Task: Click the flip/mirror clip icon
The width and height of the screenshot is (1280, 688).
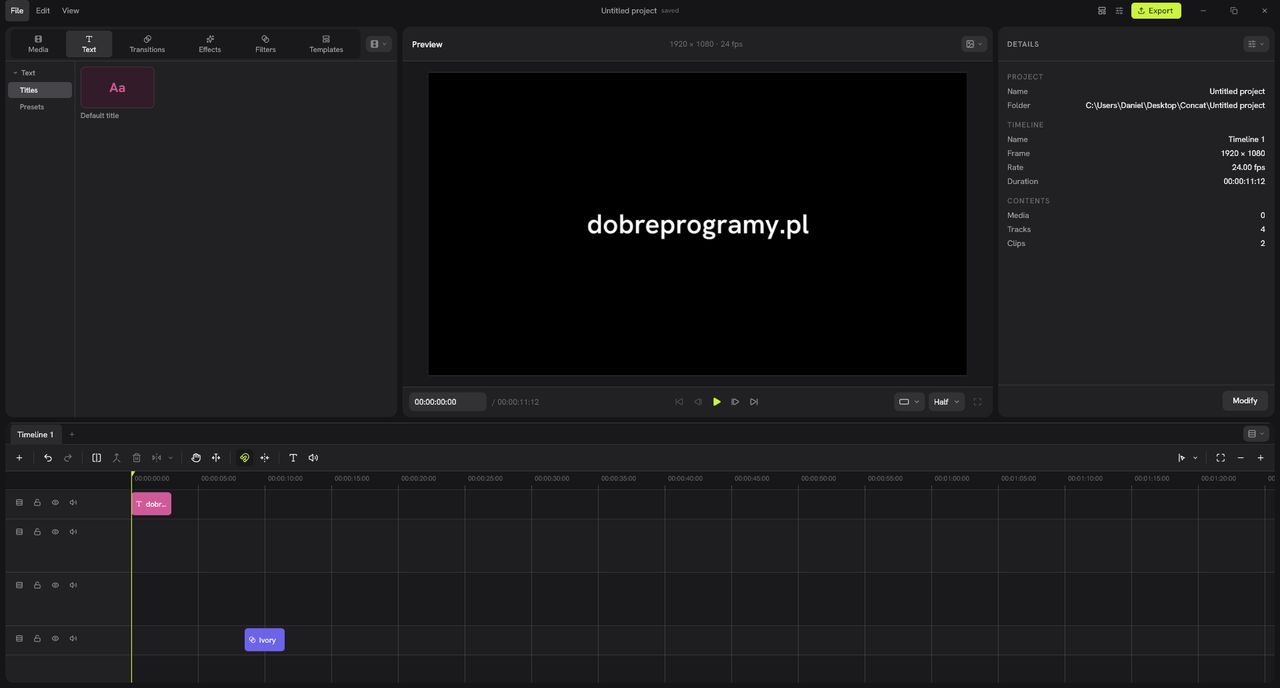Action: click(157, 458)
